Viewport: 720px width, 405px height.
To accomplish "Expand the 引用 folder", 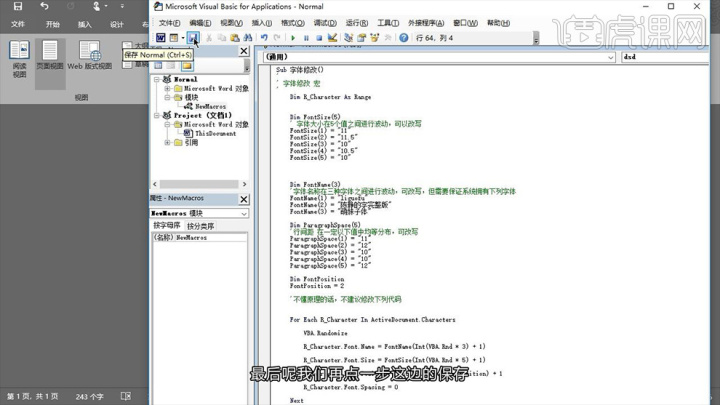I will tap(167, 142).
